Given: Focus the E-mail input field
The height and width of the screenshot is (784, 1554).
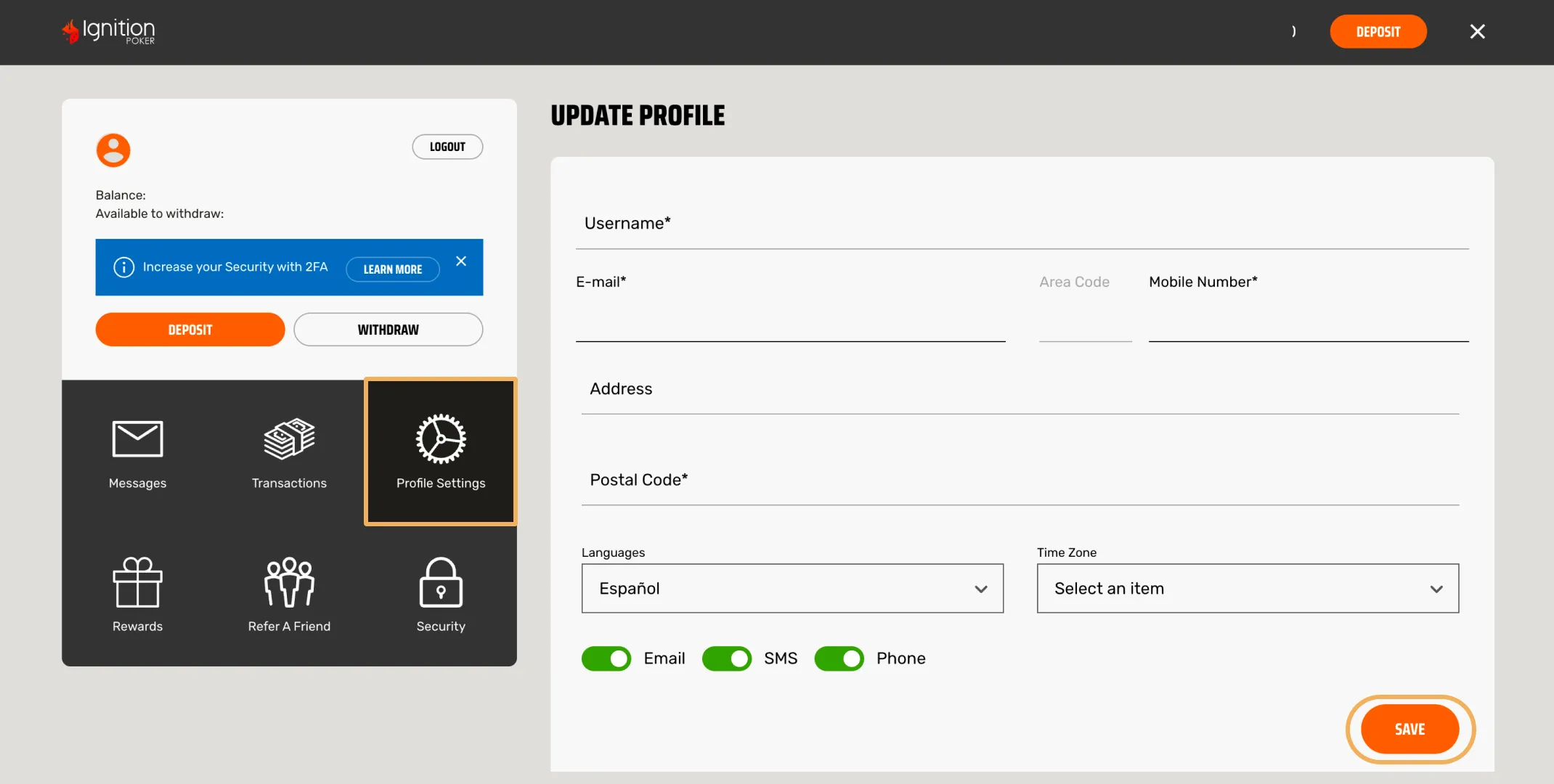Looking at the screenshot, I should point(791,319).
